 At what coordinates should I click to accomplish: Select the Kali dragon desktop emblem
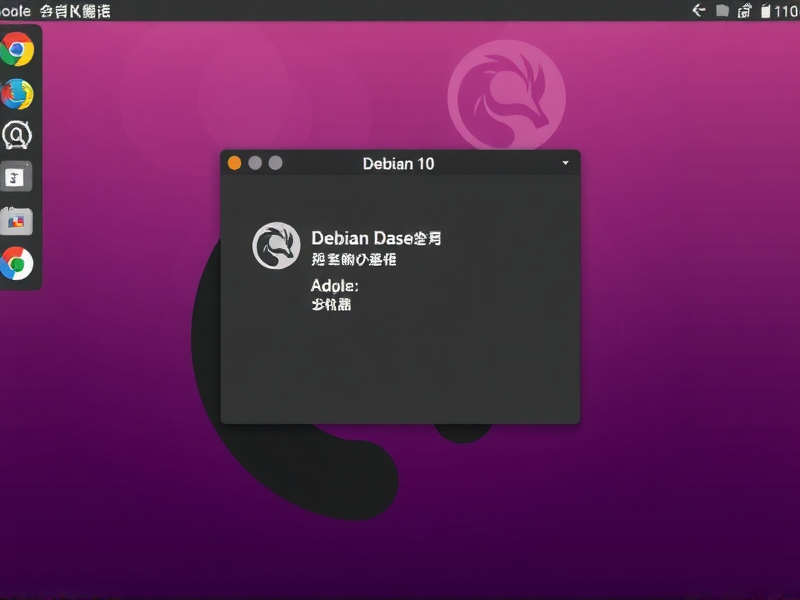click(505, 95)
